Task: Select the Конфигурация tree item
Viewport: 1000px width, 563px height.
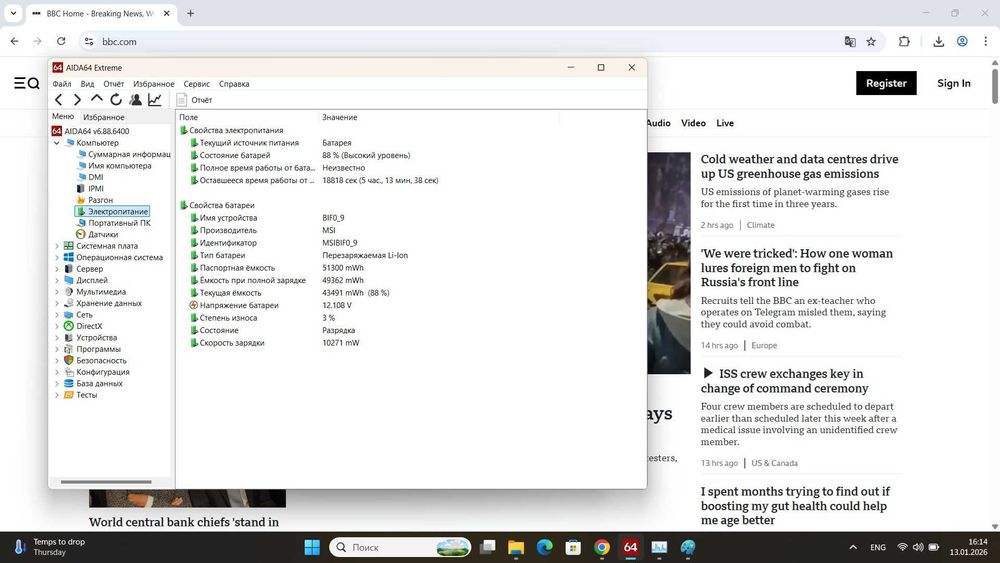Action: click(97, 372)
